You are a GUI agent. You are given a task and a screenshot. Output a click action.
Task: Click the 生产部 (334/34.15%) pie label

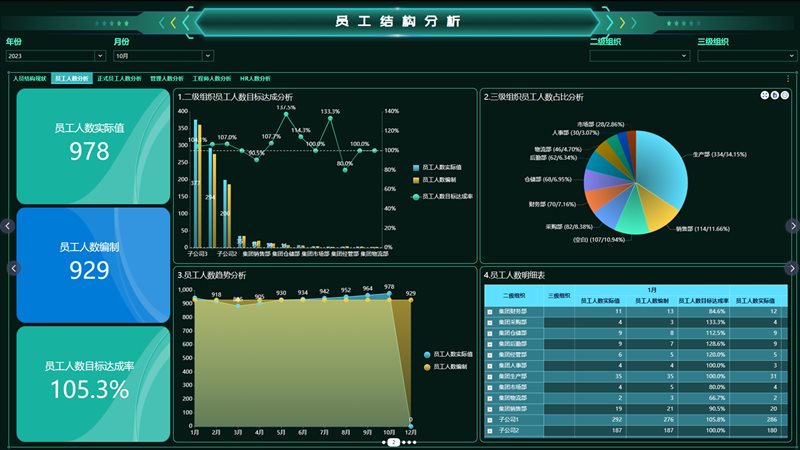[719, 154]
